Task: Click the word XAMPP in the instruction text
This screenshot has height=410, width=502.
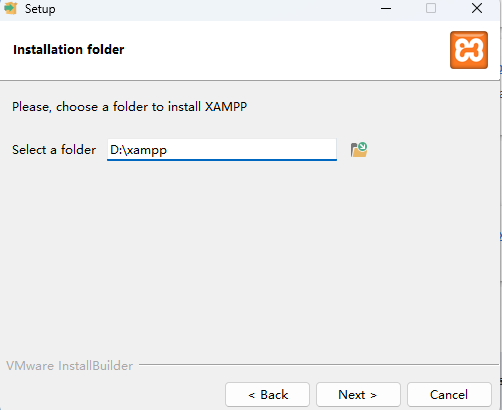Action: click(226, 107)
